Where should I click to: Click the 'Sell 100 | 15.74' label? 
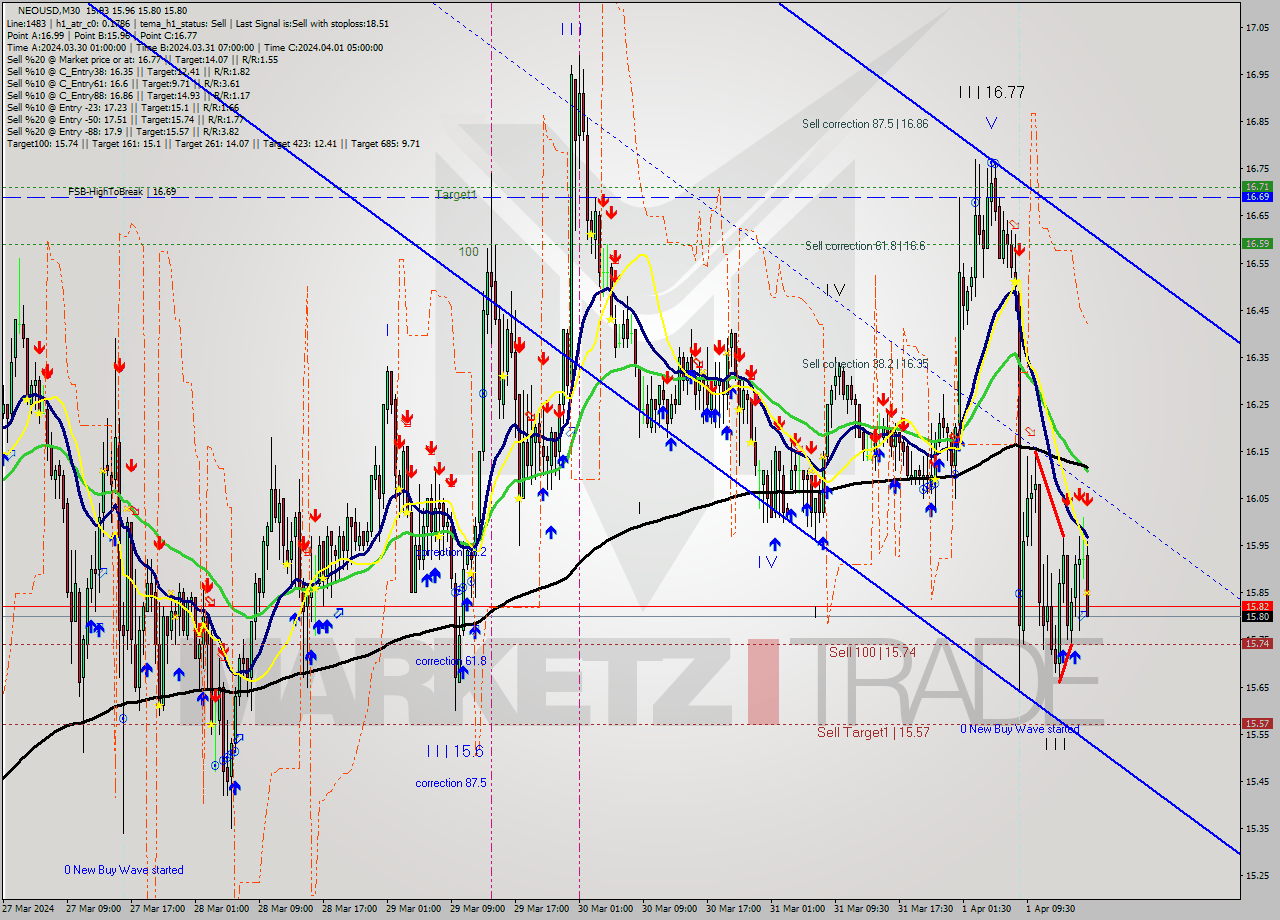[872, 652]
